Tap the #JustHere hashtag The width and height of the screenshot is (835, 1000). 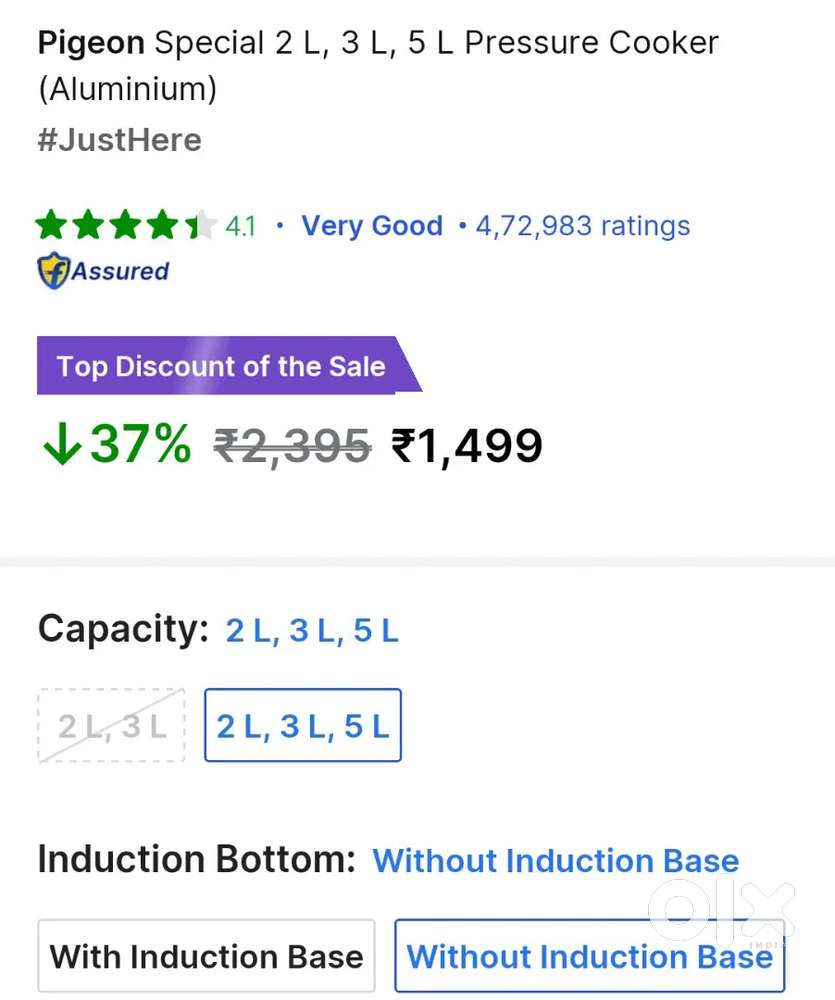119,140
